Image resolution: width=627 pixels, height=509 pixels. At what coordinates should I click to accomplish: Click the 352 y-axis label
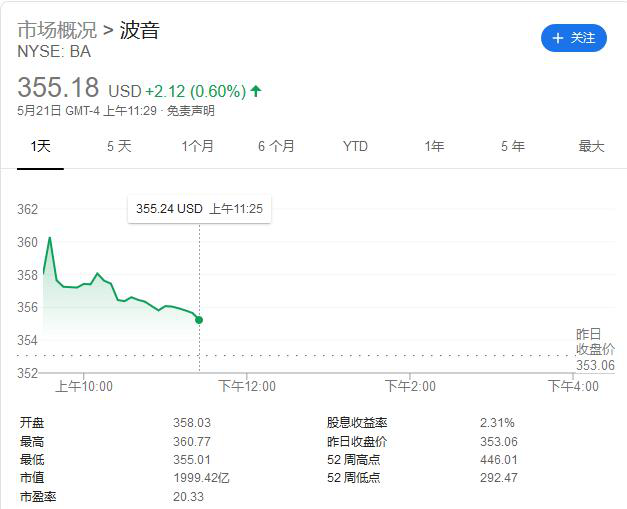(27, 373)
